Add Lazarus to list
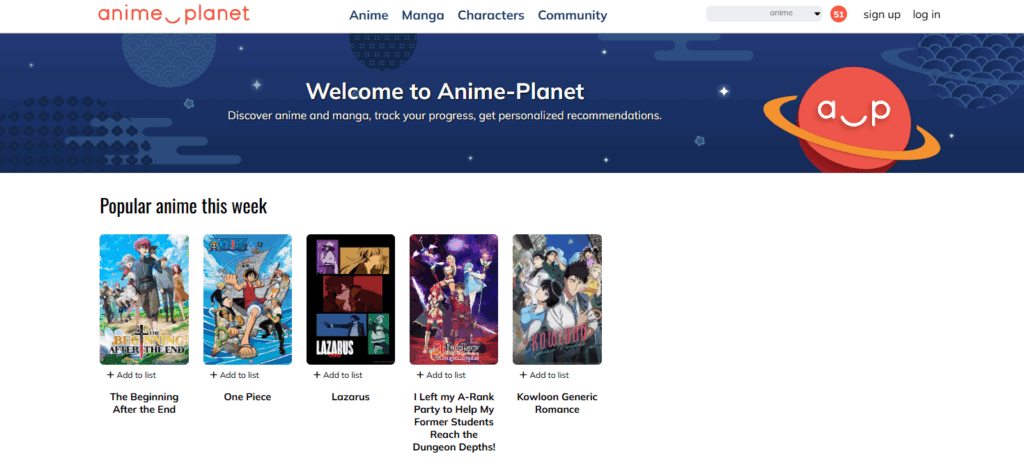 click(337, 375)
